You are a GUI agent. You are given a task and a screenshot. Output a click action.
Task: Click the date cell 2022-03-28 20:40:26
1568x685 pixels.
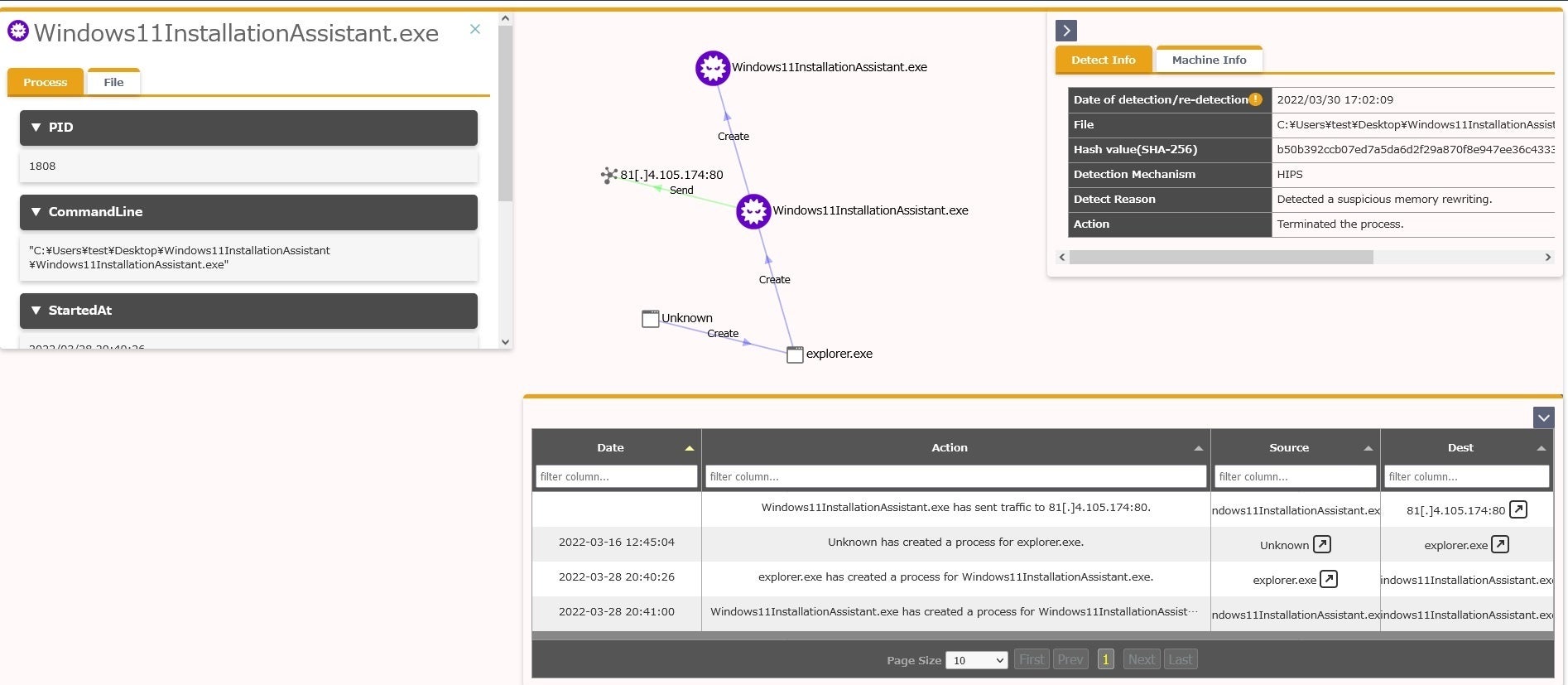617,577
